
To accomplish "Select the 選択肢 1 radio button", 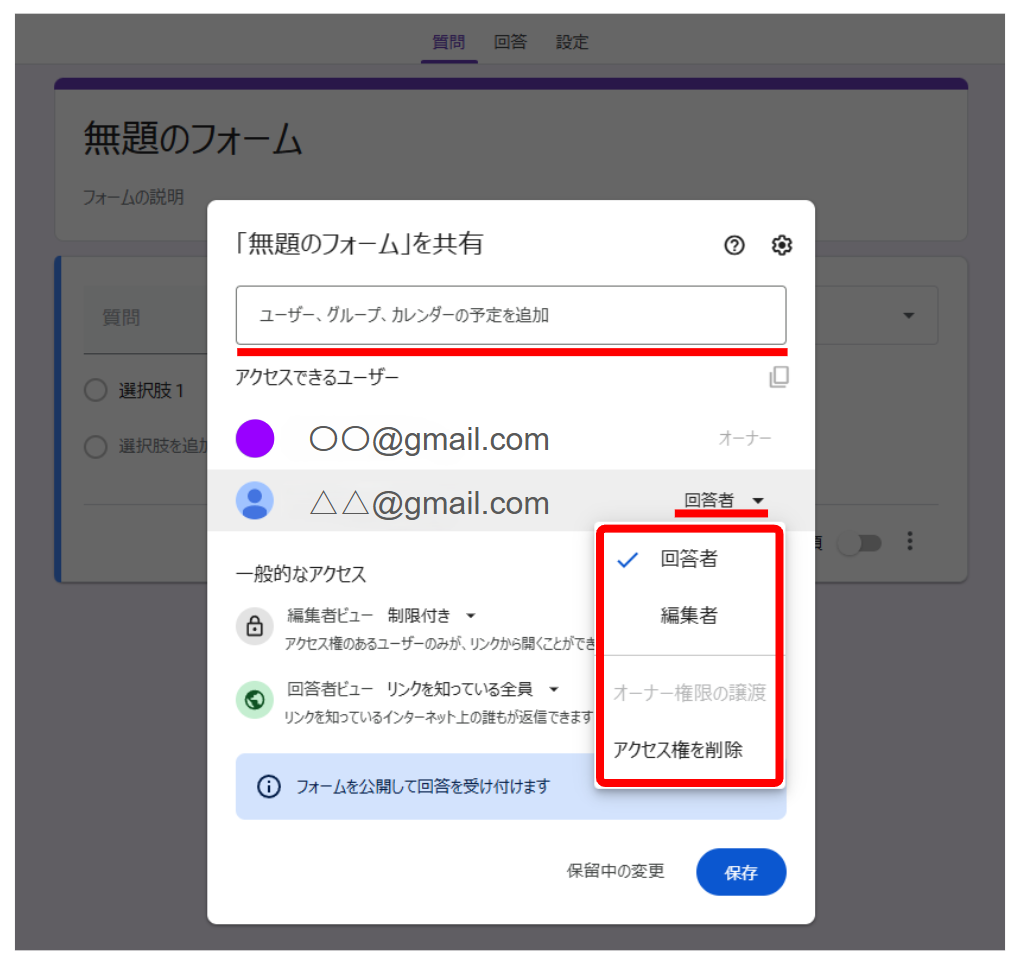I will pos(95,391).
